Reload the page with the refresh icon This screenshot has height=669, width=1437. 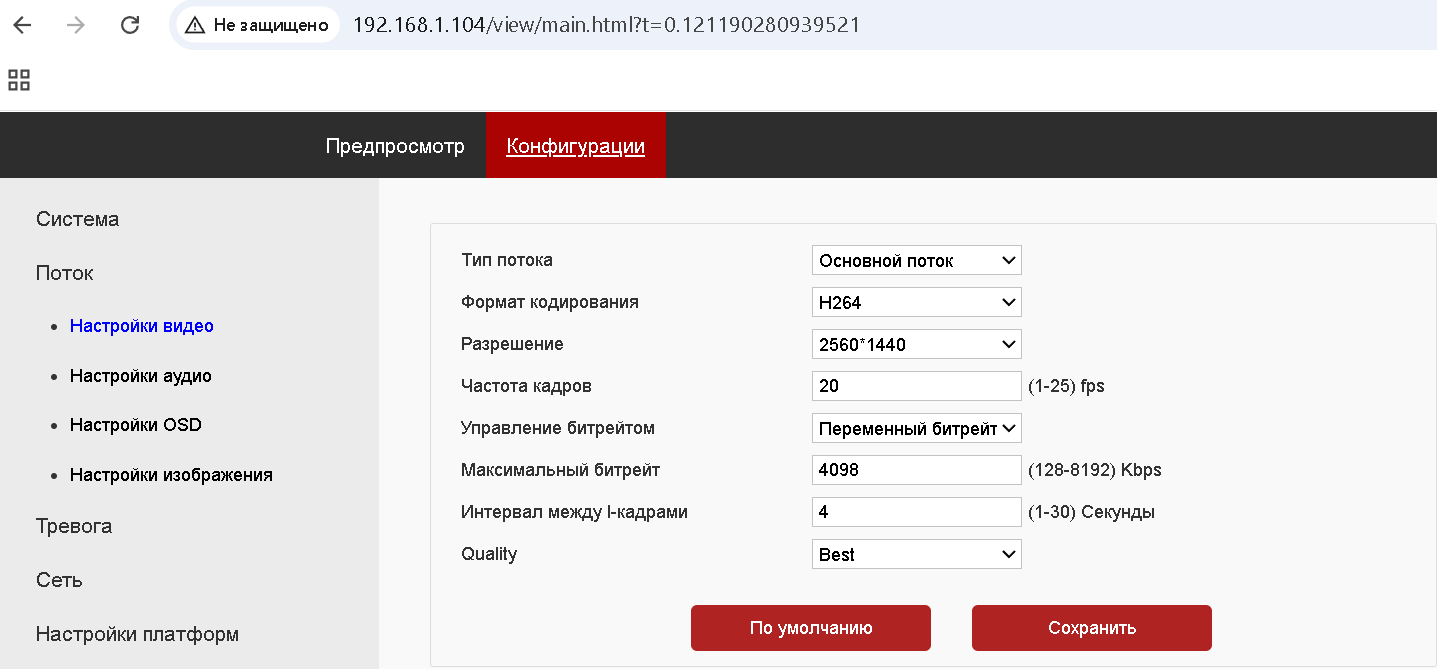(130, 25)
